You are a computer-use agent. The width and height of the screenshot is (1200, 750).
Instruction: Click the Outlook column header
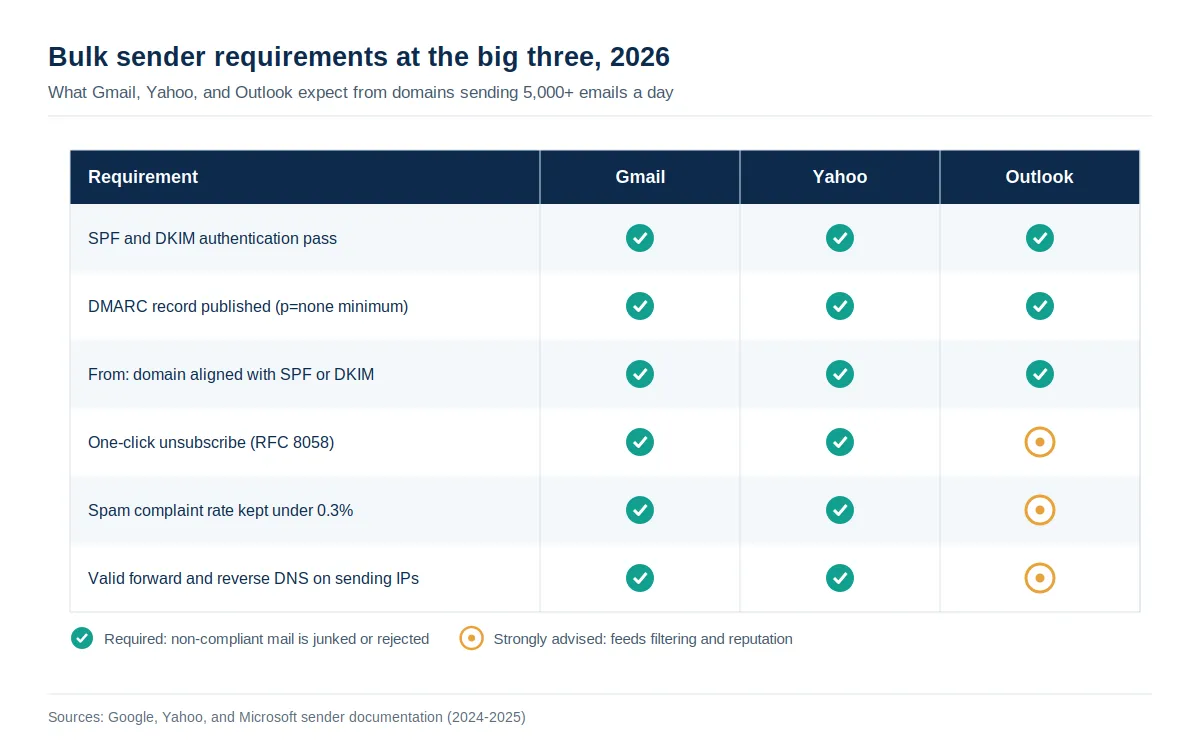(1040, 177)
